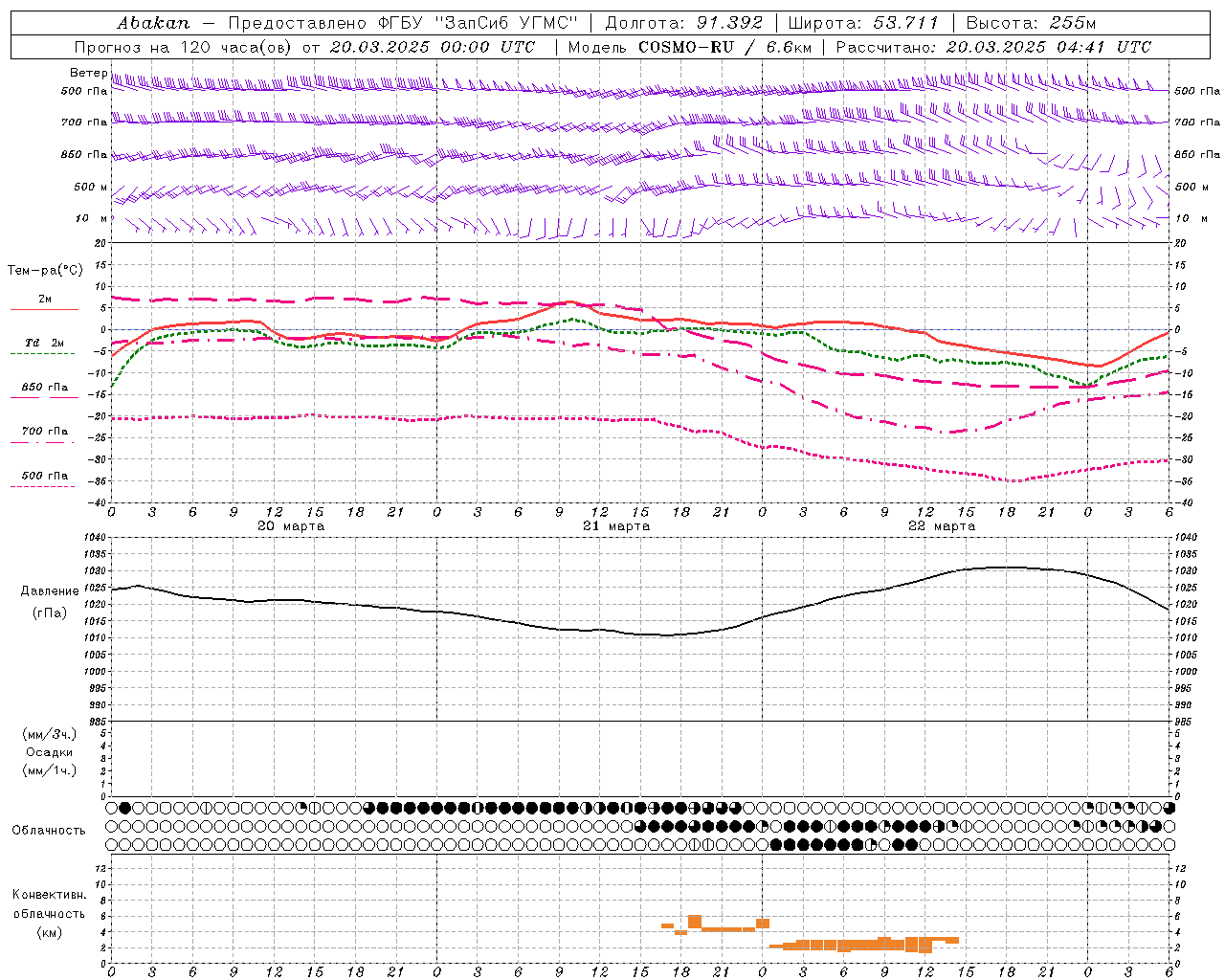Click the Рассчитано 20.03.2025 04:41 UTC text
Viewport: 1225px width, 980px height.
pyautogui.click(x=993, y=47)
